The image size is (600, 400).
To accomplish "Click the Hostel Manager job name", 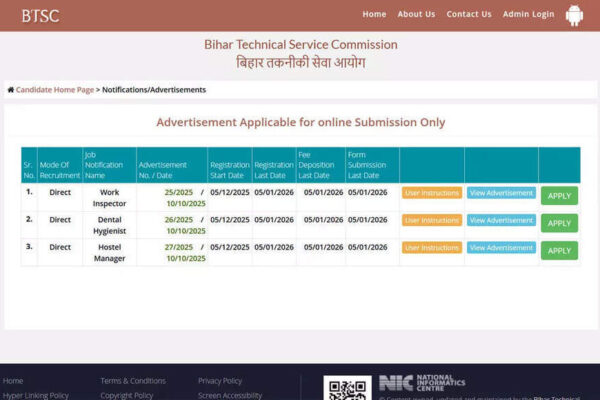I will click(x=109, y=253).
